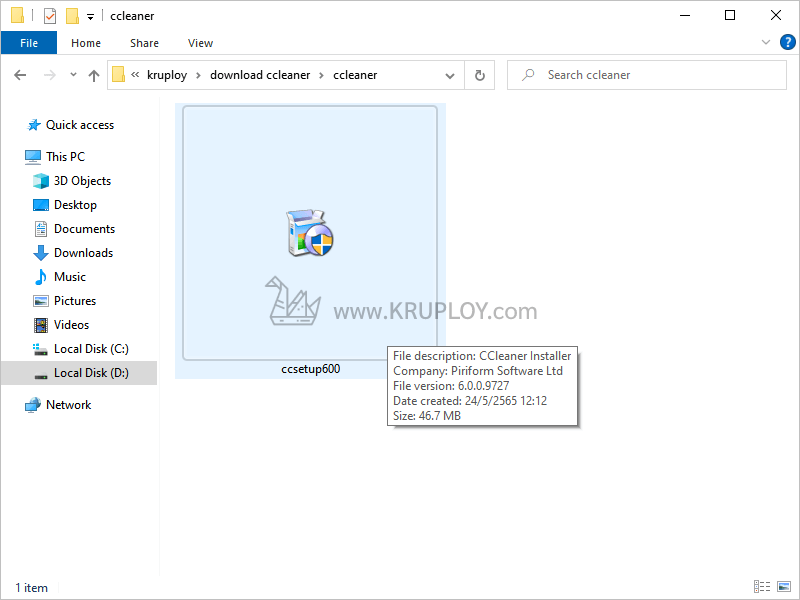Click the address bar folder icon
This screenshot has width=800, height=600.
(118, 75)
